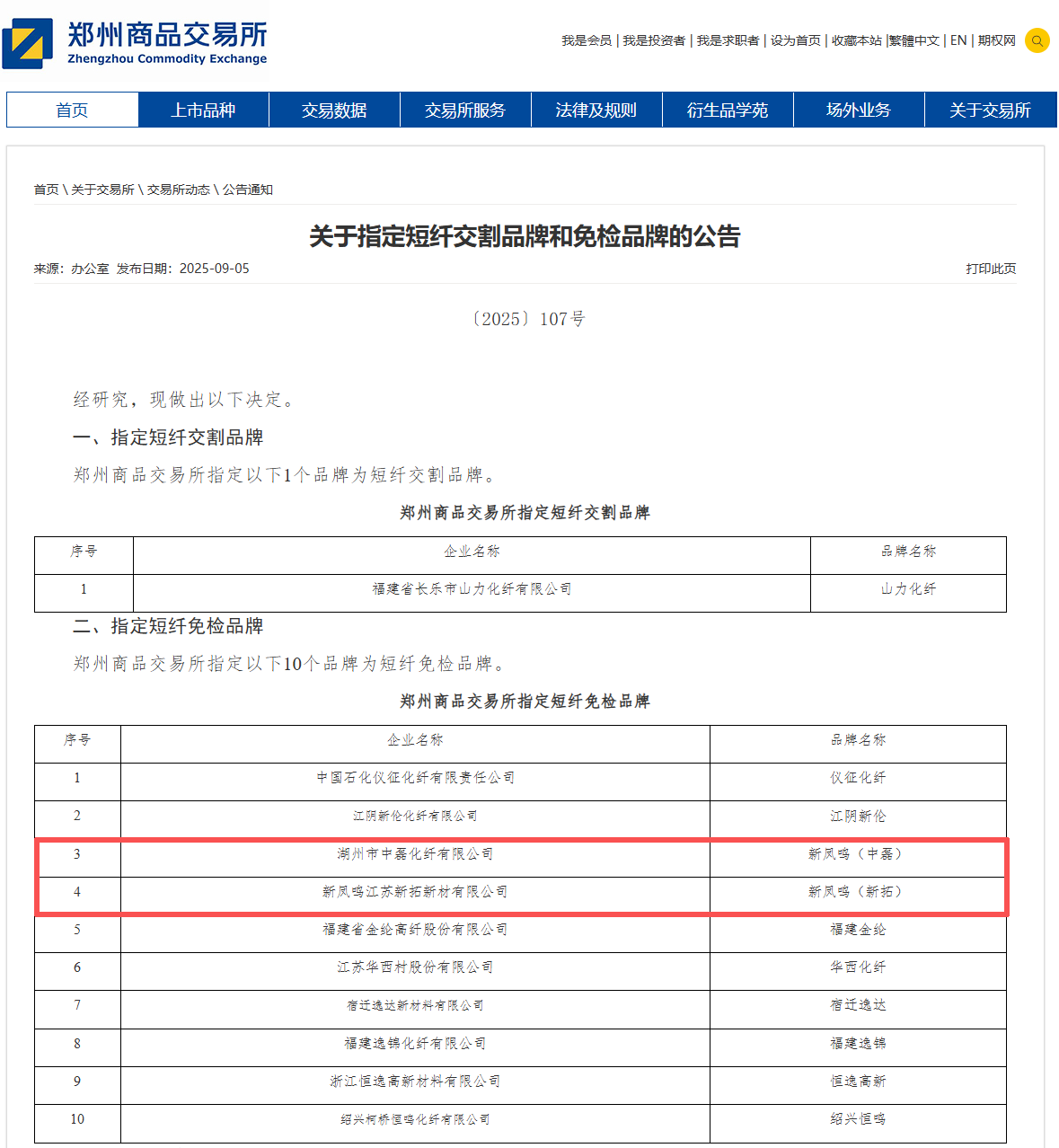Go to 法律及规则 section

[596, 110]
